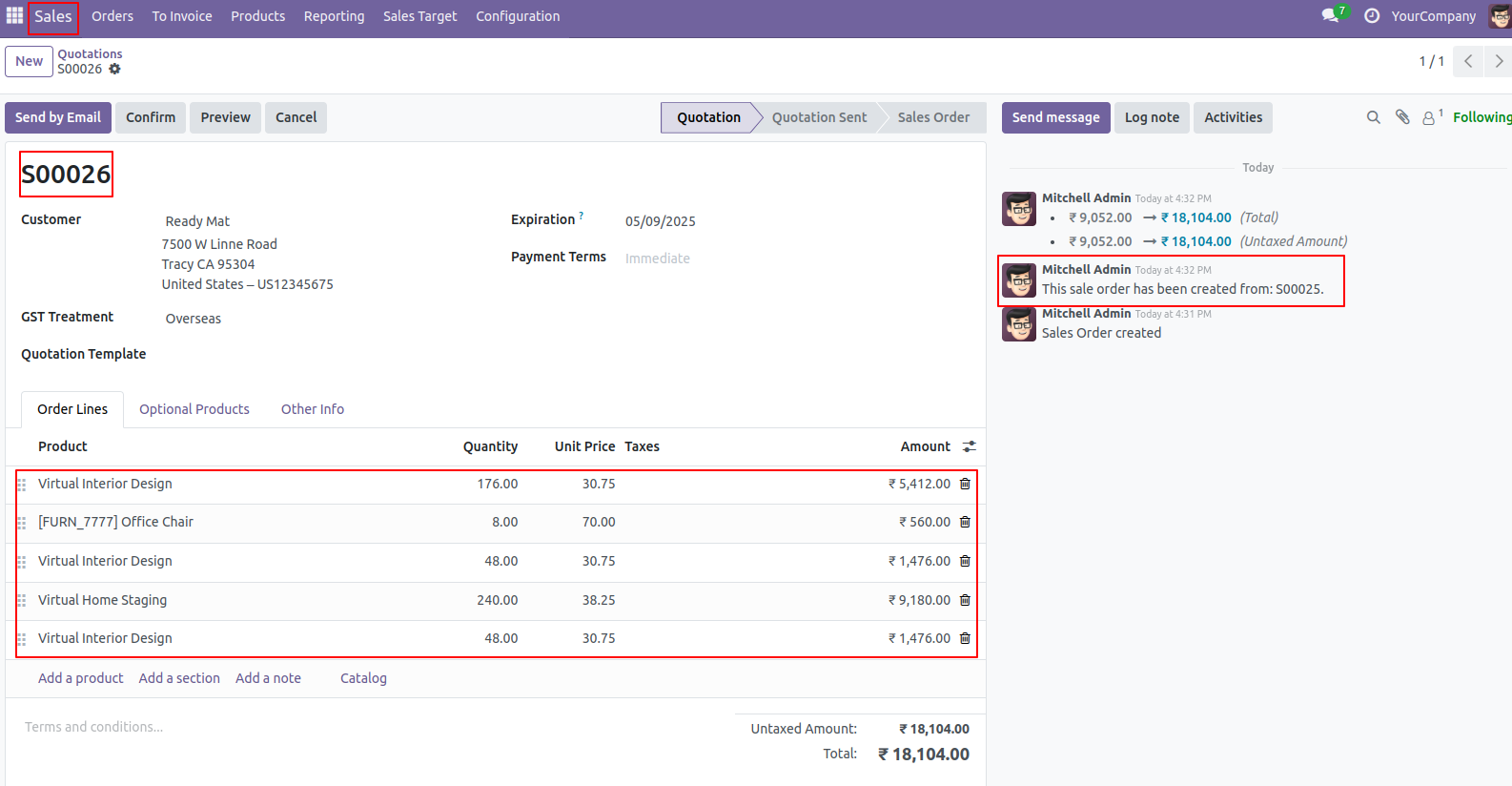The image size is (1512, 786).
Task: Search messages with the magnifier icon
Action: click(x=1373, y=117)
